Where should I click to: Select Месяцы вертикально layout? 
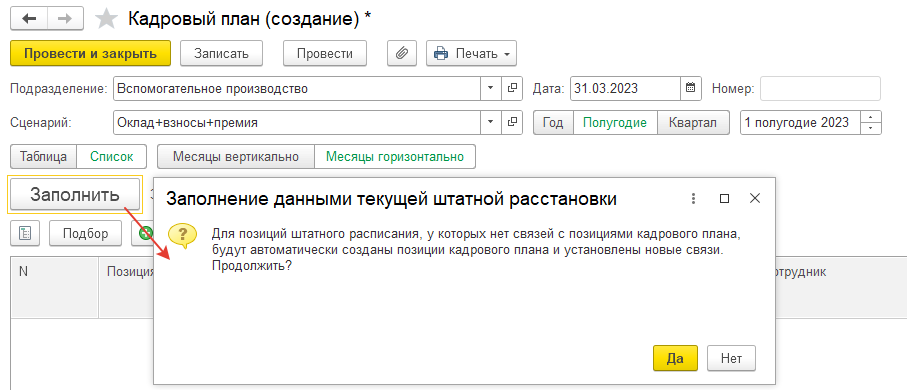pyautogui.click(x=236, y=157)
